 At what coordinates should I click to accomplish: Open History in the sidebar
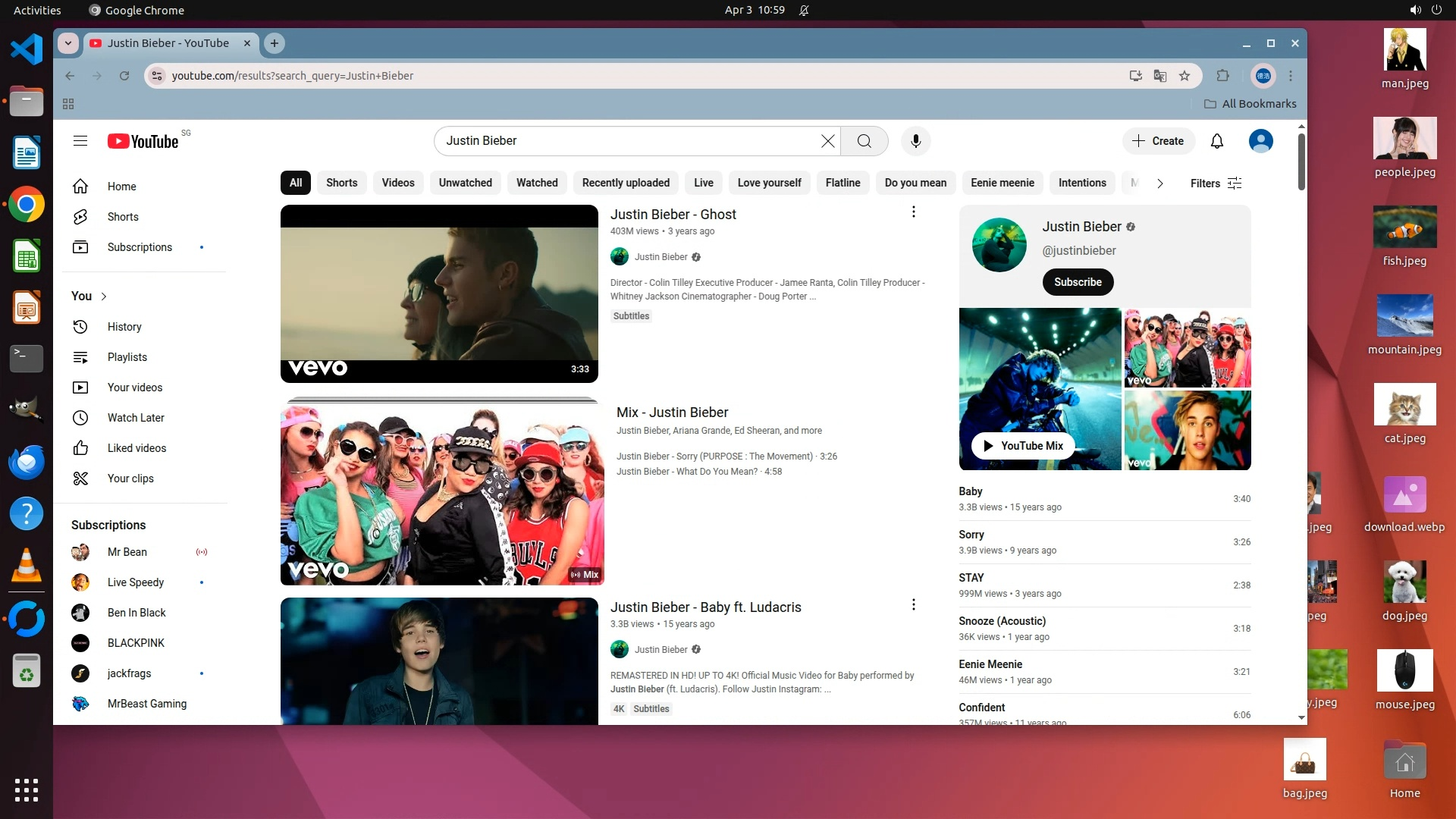pos(124,327)
